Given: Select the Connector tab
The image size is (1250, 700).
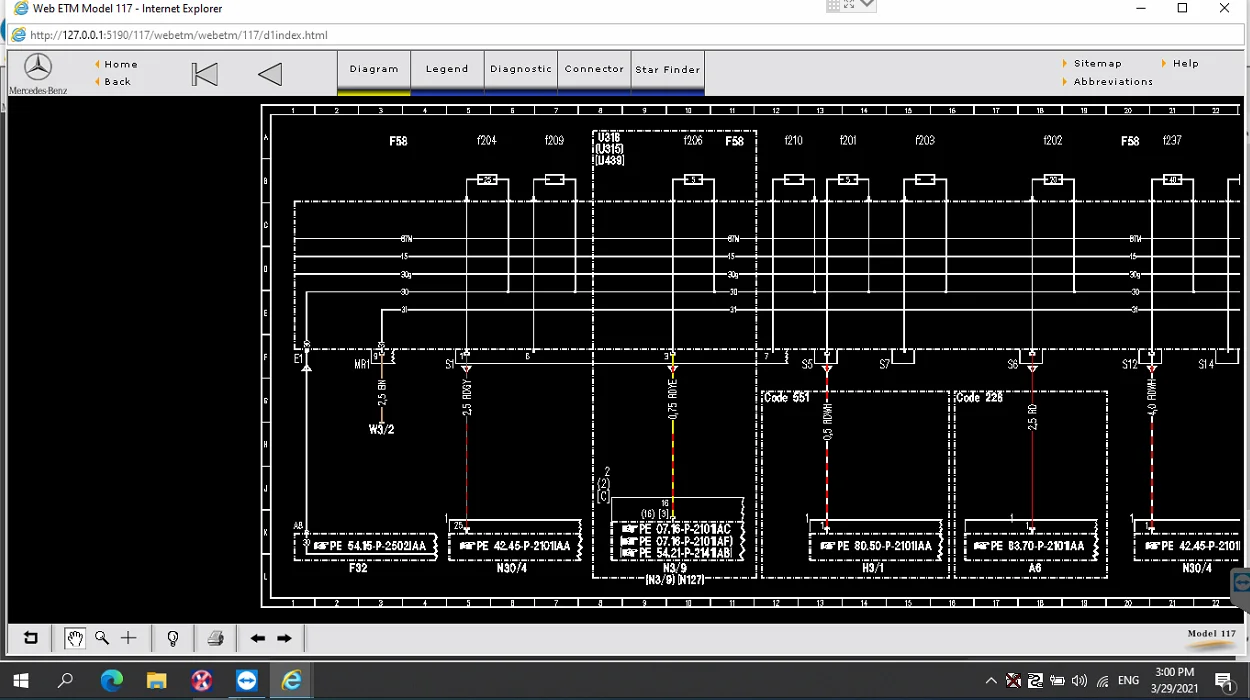Looking at the screenshot, I should [x=594, y=70].
